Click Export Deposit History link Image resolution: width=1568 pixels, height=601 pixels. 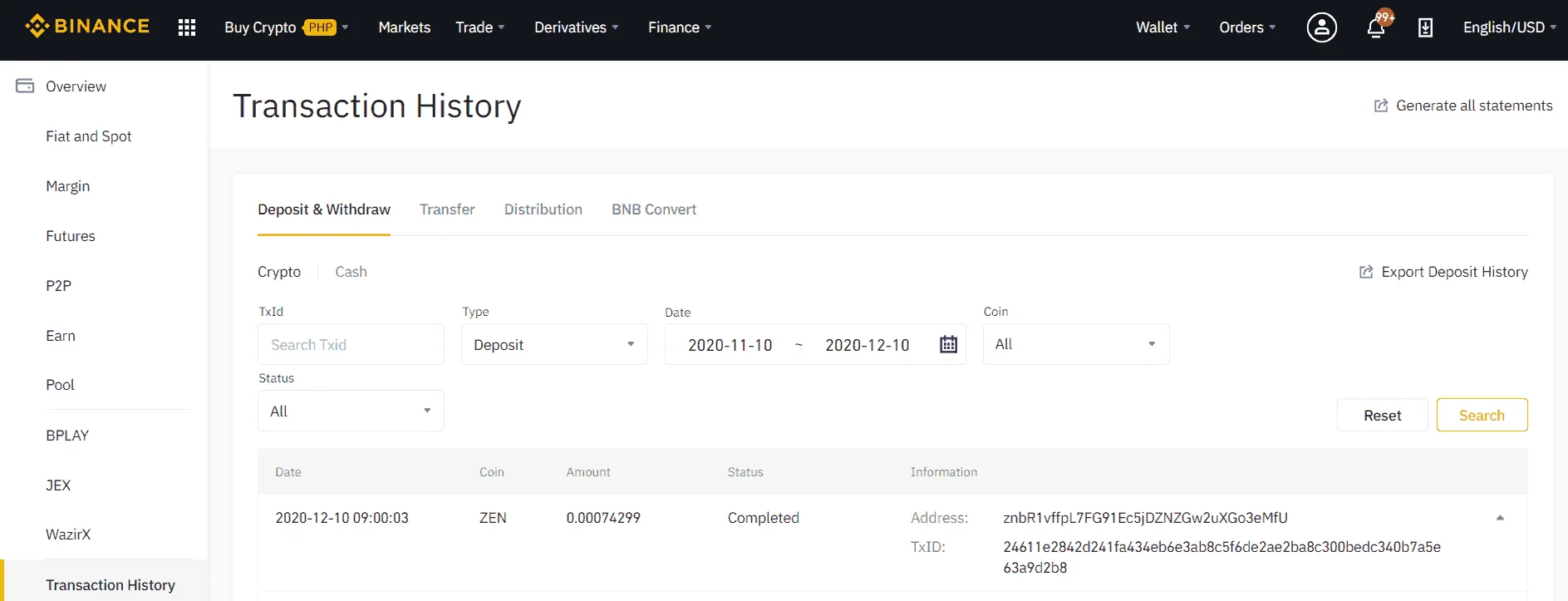pyautogui.click(x=1454, y=272)
